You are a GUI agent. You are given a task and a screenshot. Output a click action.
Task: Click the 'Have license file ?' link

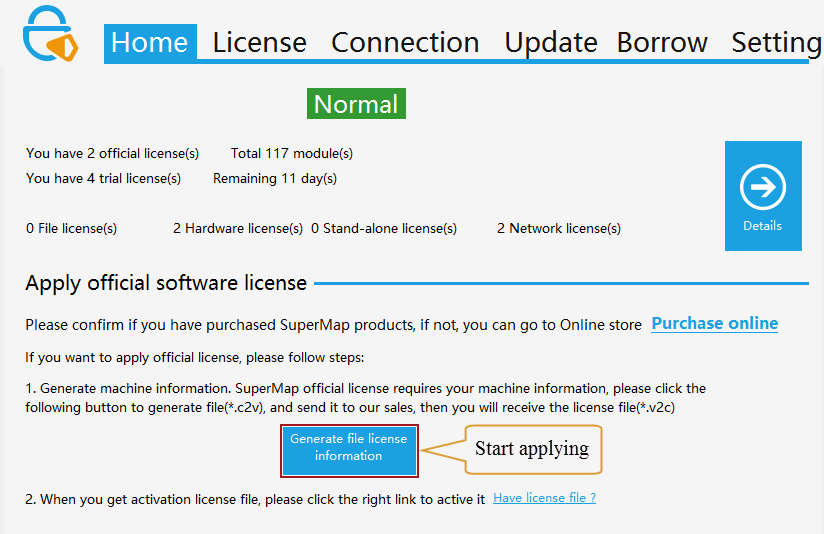click(x=544, y=498)
